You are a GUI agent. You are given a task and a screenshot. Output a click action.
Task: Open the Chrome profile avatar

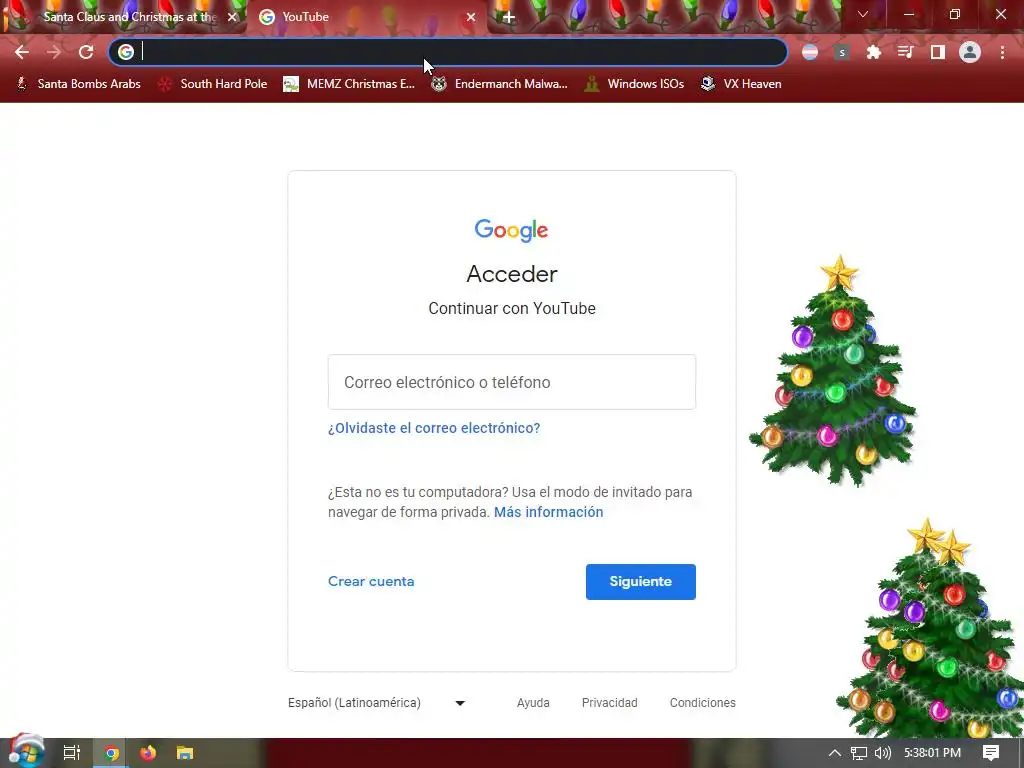[x=970, y=52]
